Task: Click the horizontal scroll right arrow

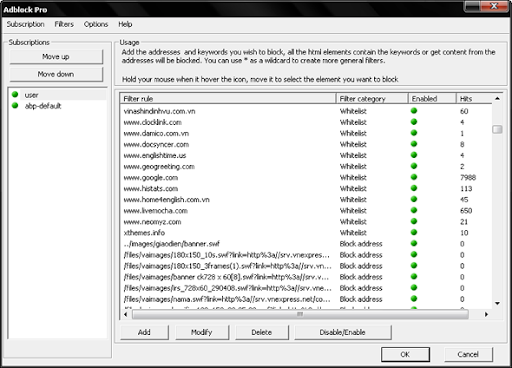Action: [486, 314]
